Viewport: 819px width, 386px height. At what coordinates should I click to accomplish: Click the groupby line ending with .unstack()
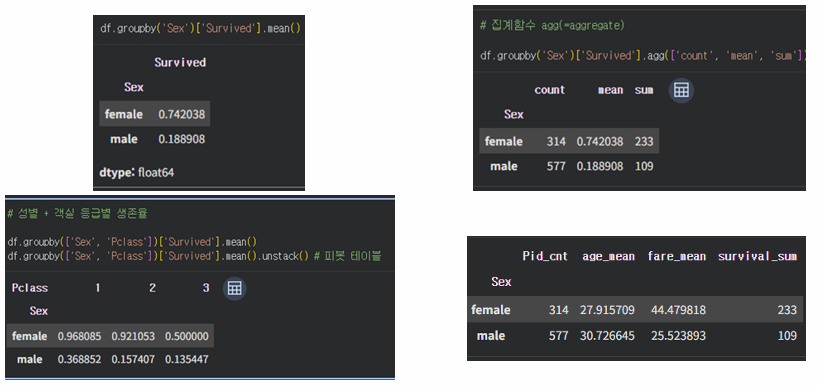pos(194,256)
